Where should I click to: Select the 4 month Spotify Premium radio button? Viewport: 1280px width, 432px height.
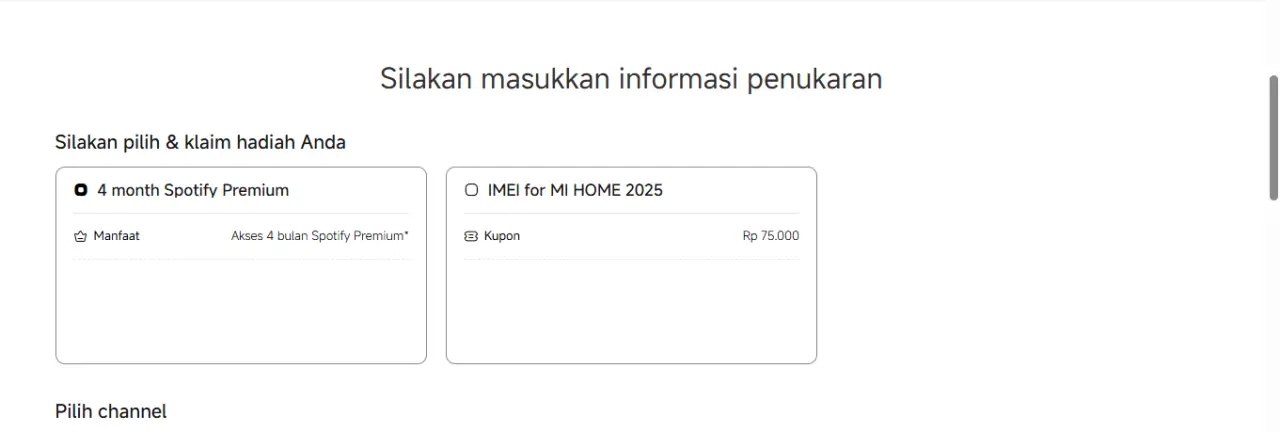click(81, 190)
